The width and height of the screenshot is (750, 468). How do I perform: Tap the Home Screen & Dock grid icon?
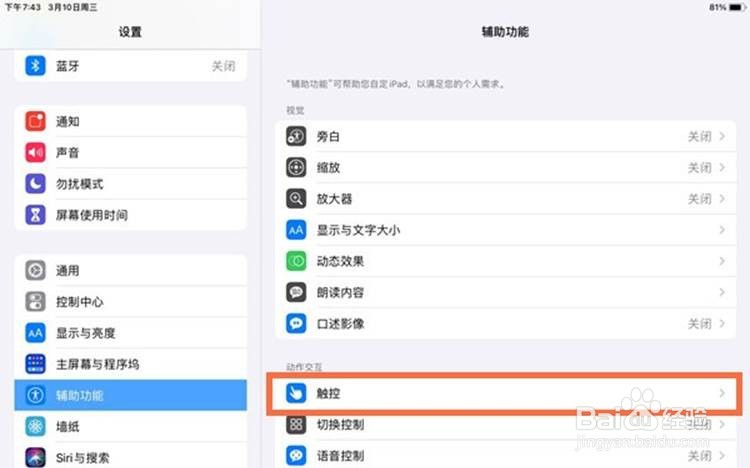pyautogui.click(x=35, y=364)
